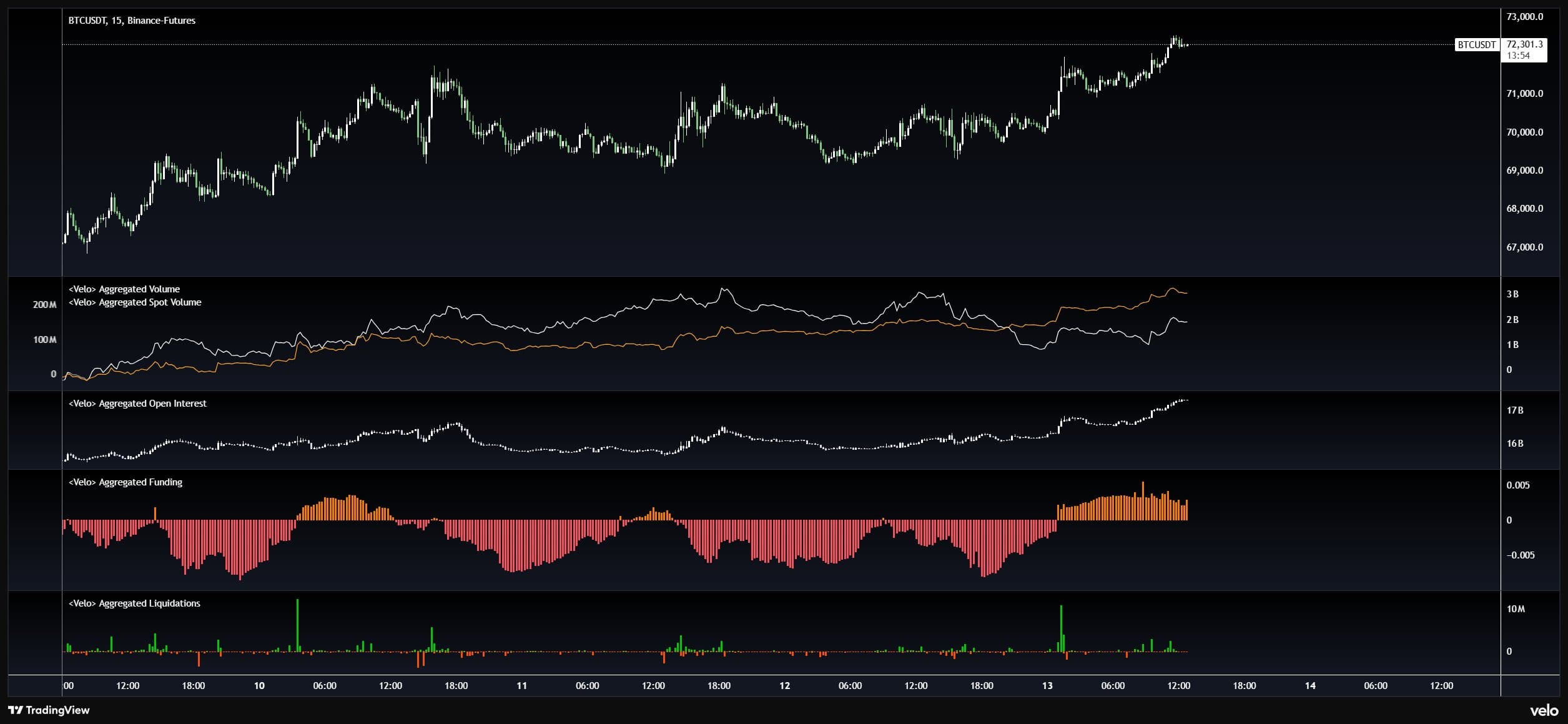The height and width of the screenshot is (724, 1568).
Task: Select the Aggregated Liquidations indicator label
Action: 134,603
